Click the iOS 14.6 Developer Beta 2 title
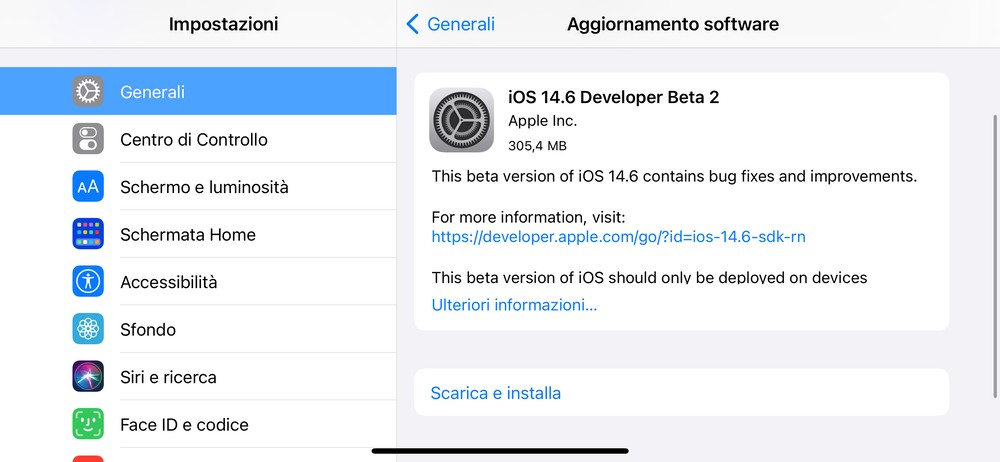The width and height of the screenshot is (1000, 462). (x=614, y=97)
